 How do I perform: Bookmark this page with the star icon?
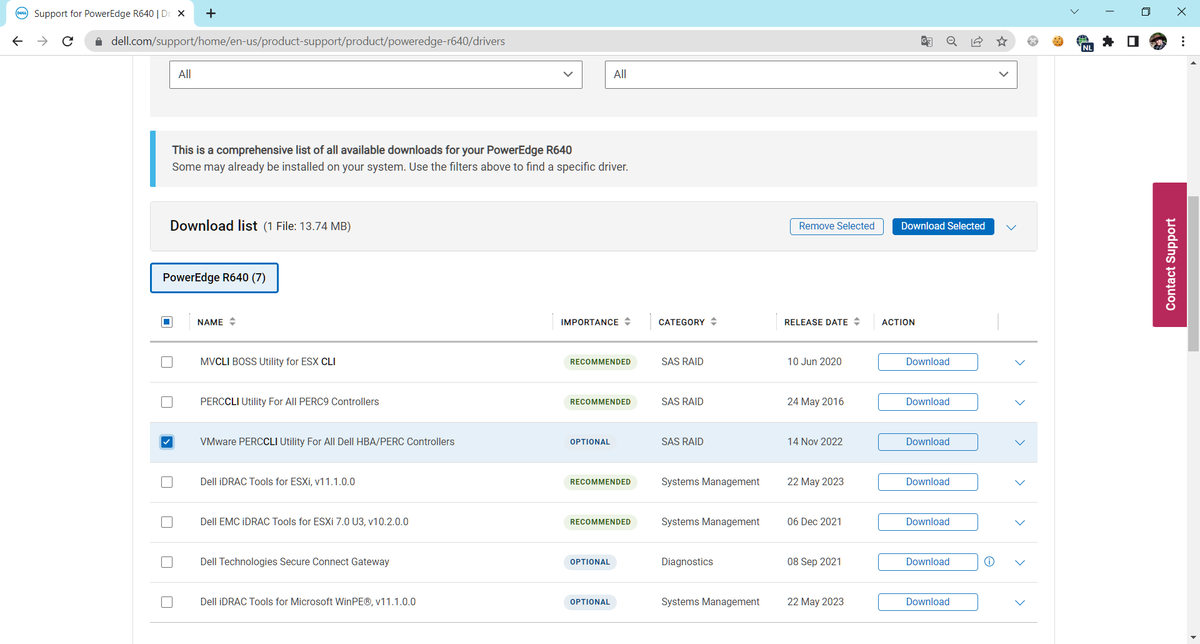pyautogui.click(x=1001, y=42)
